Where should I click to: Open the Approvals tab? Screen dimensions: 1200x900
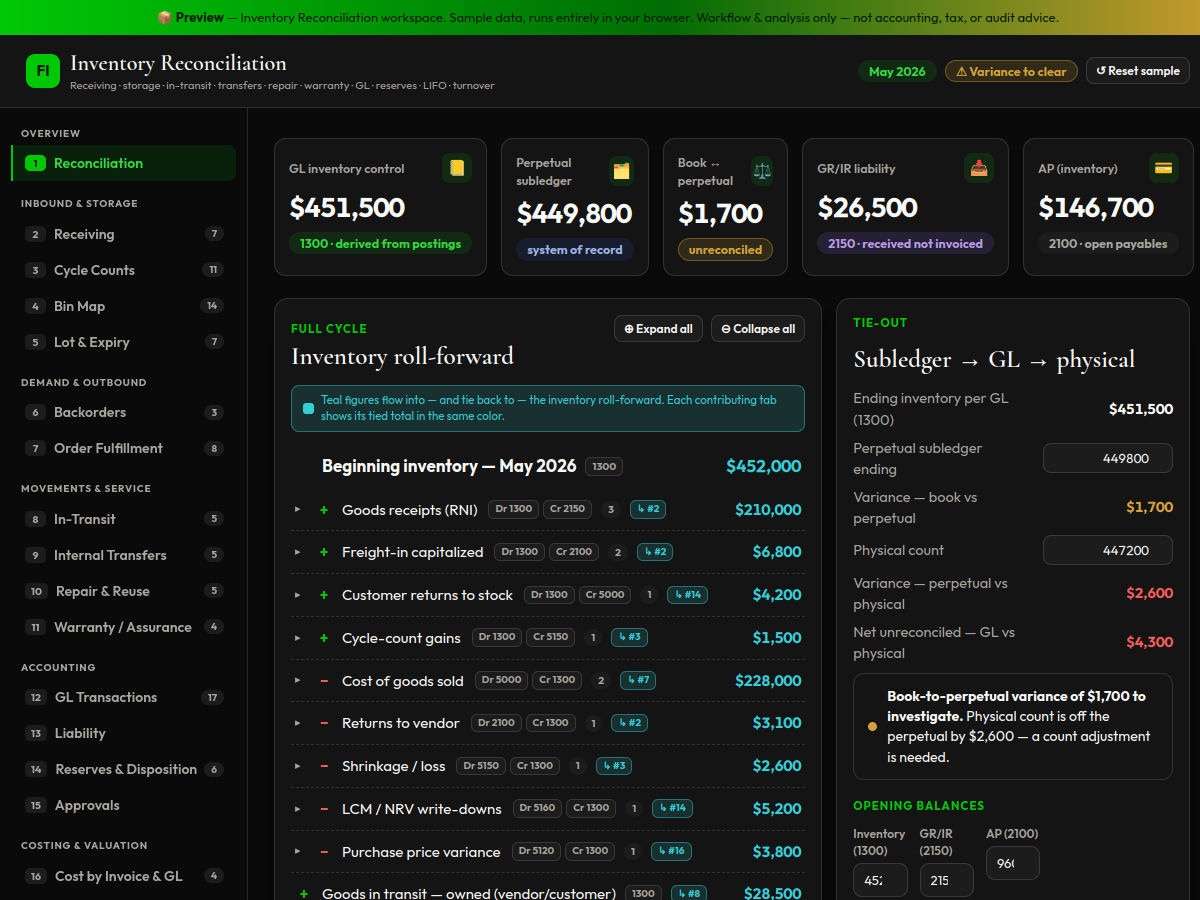123,805
